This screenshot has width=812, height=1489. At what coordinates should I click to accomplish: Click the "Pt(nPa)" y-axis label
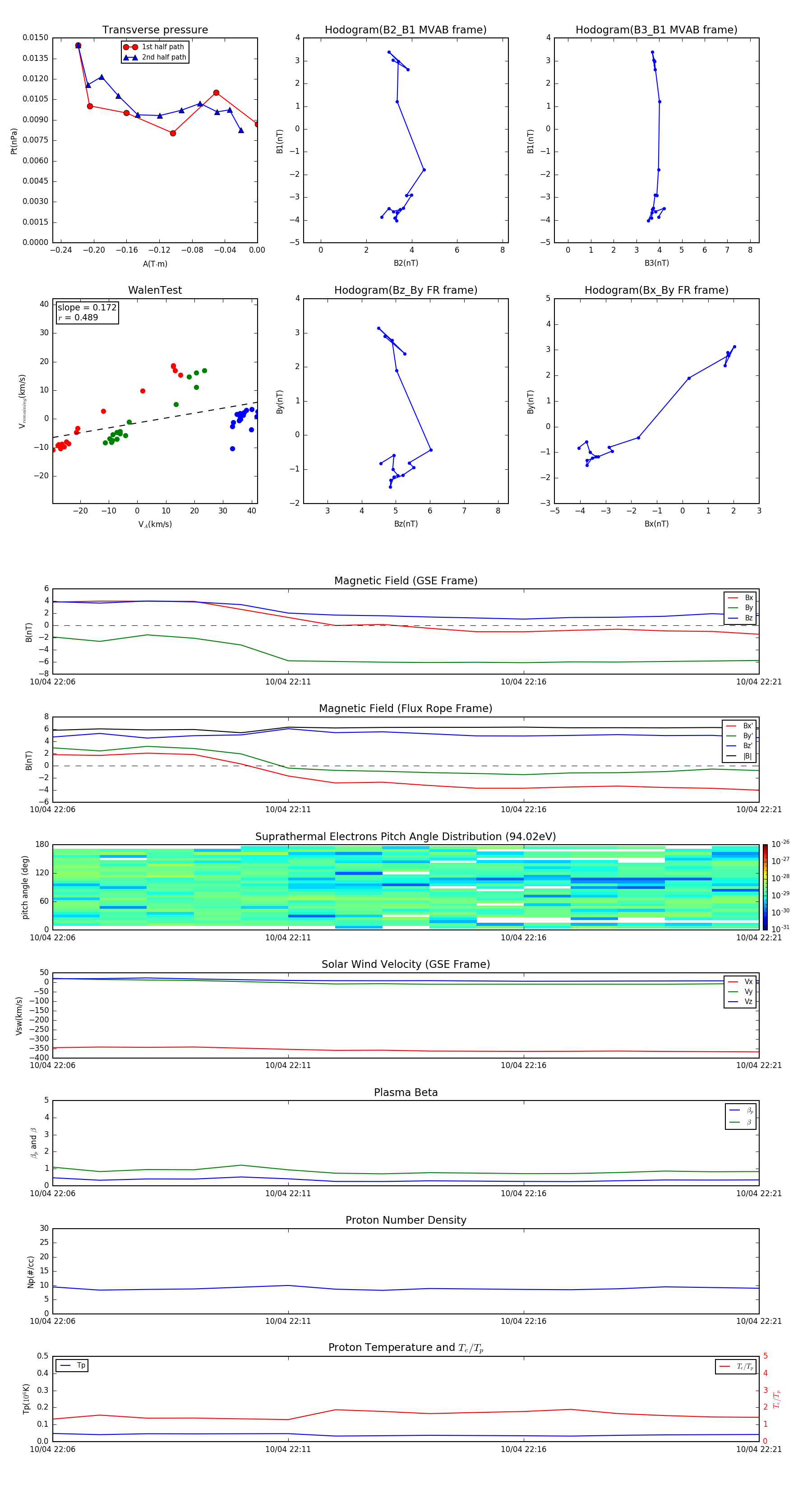tap(14, 141)
